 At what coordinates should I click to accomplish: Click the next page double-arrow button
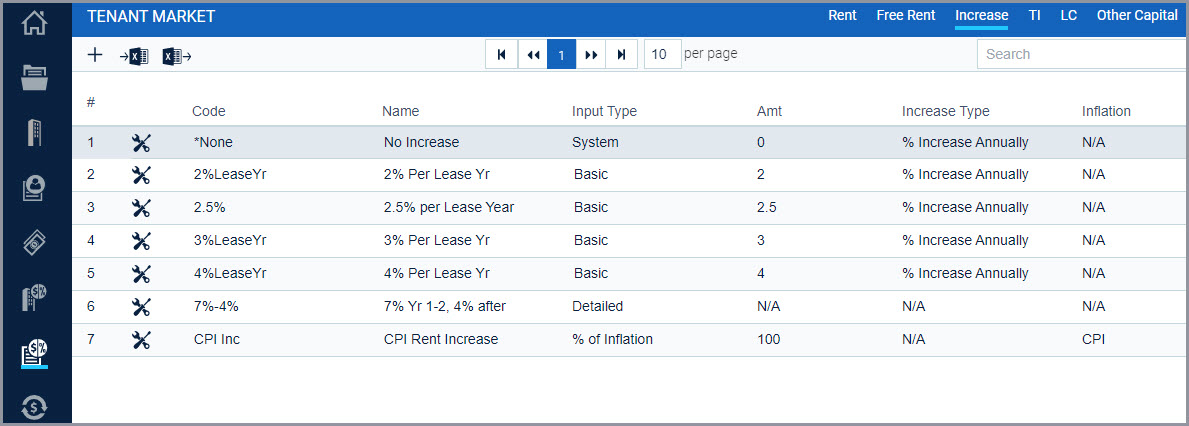click(591, 55)
